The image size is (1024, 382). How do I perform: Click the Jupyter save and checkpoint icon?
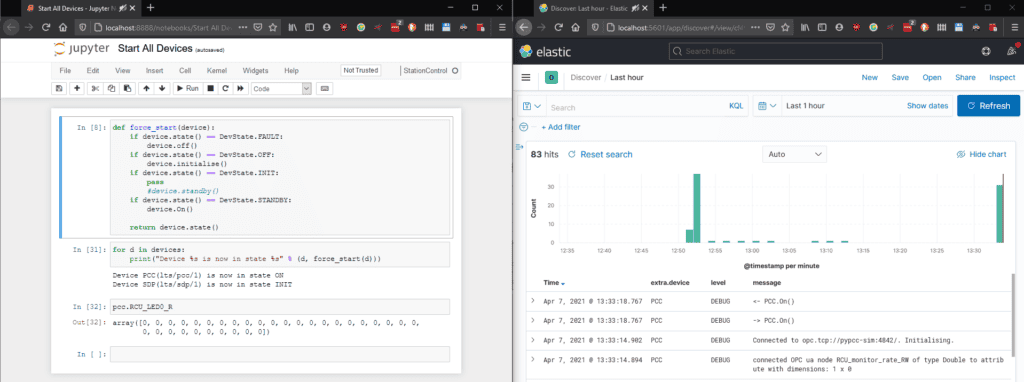tap(59, 88)
